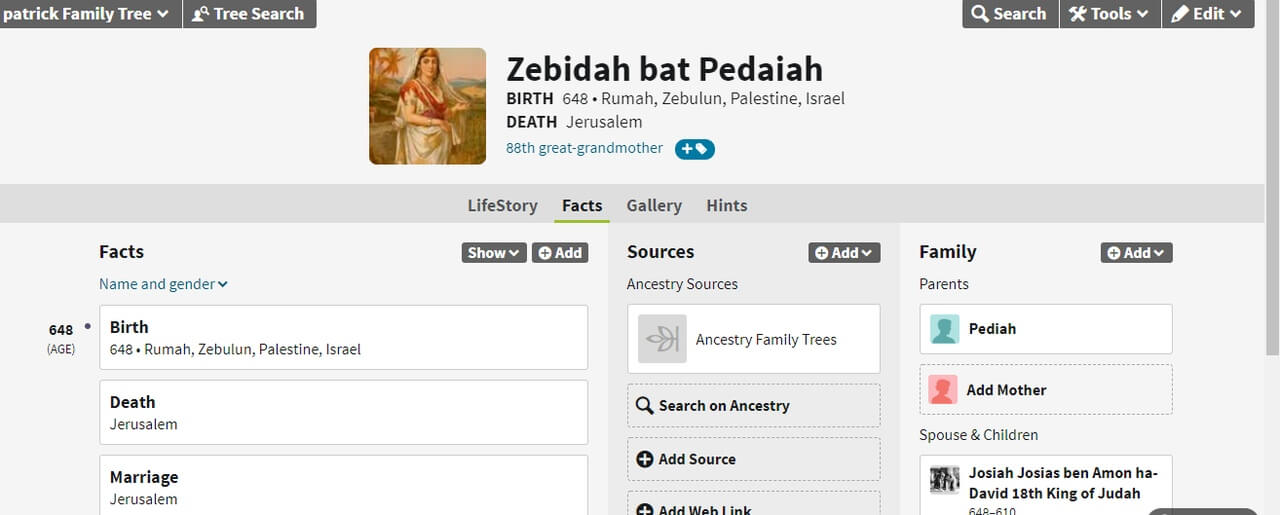The width and height of the screenshot is (1280, 515).
Task: Click Pediah's male silhouette icon
Action: point(944,329)
